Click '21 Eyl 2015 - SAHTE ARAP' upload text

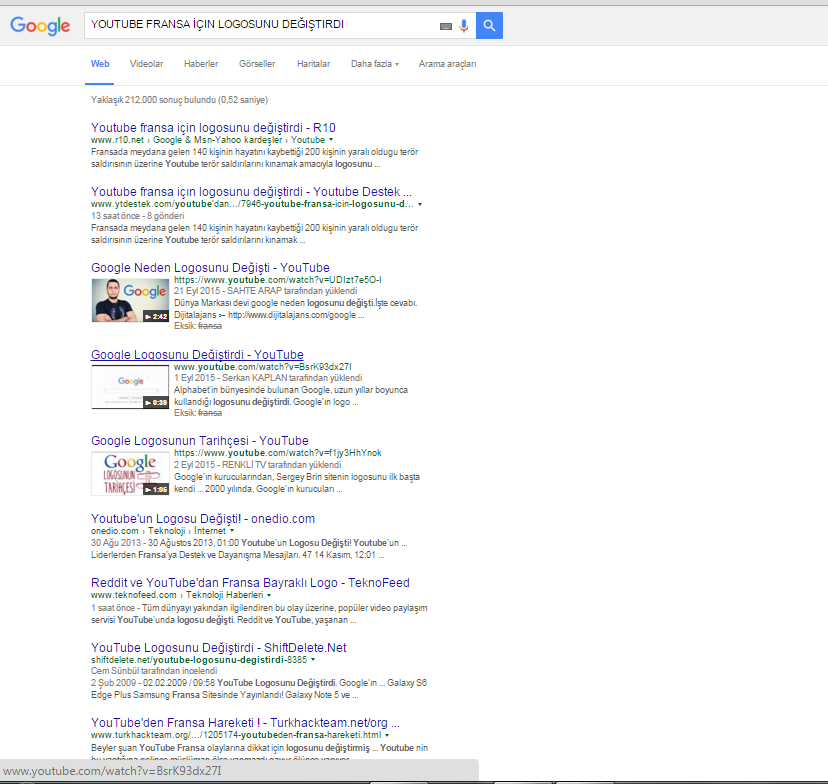tap(266, 291)
